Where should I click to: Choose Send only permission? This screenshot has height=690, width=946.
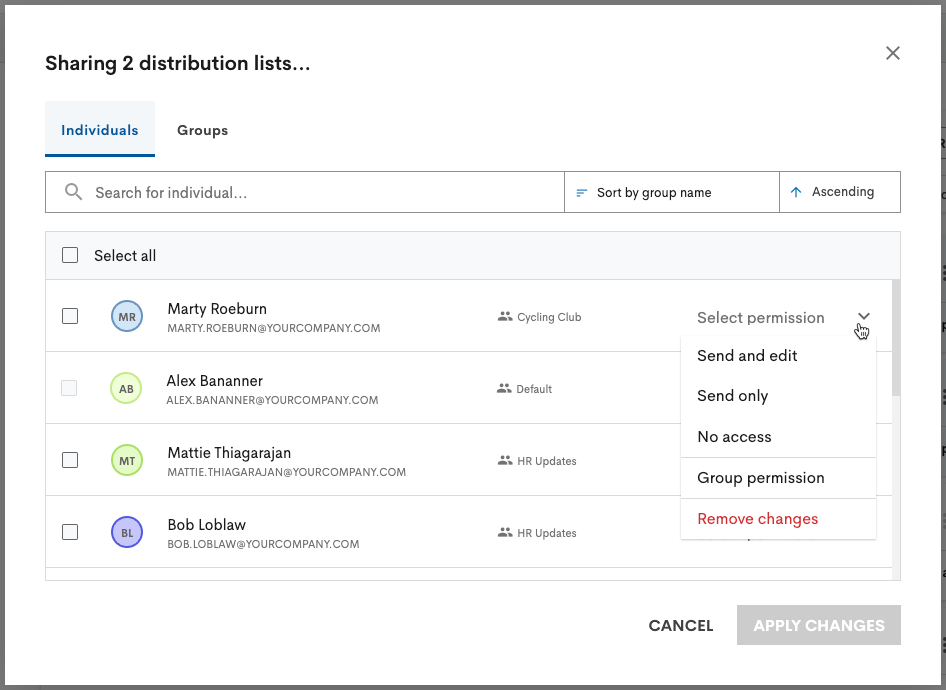point(778,396)
